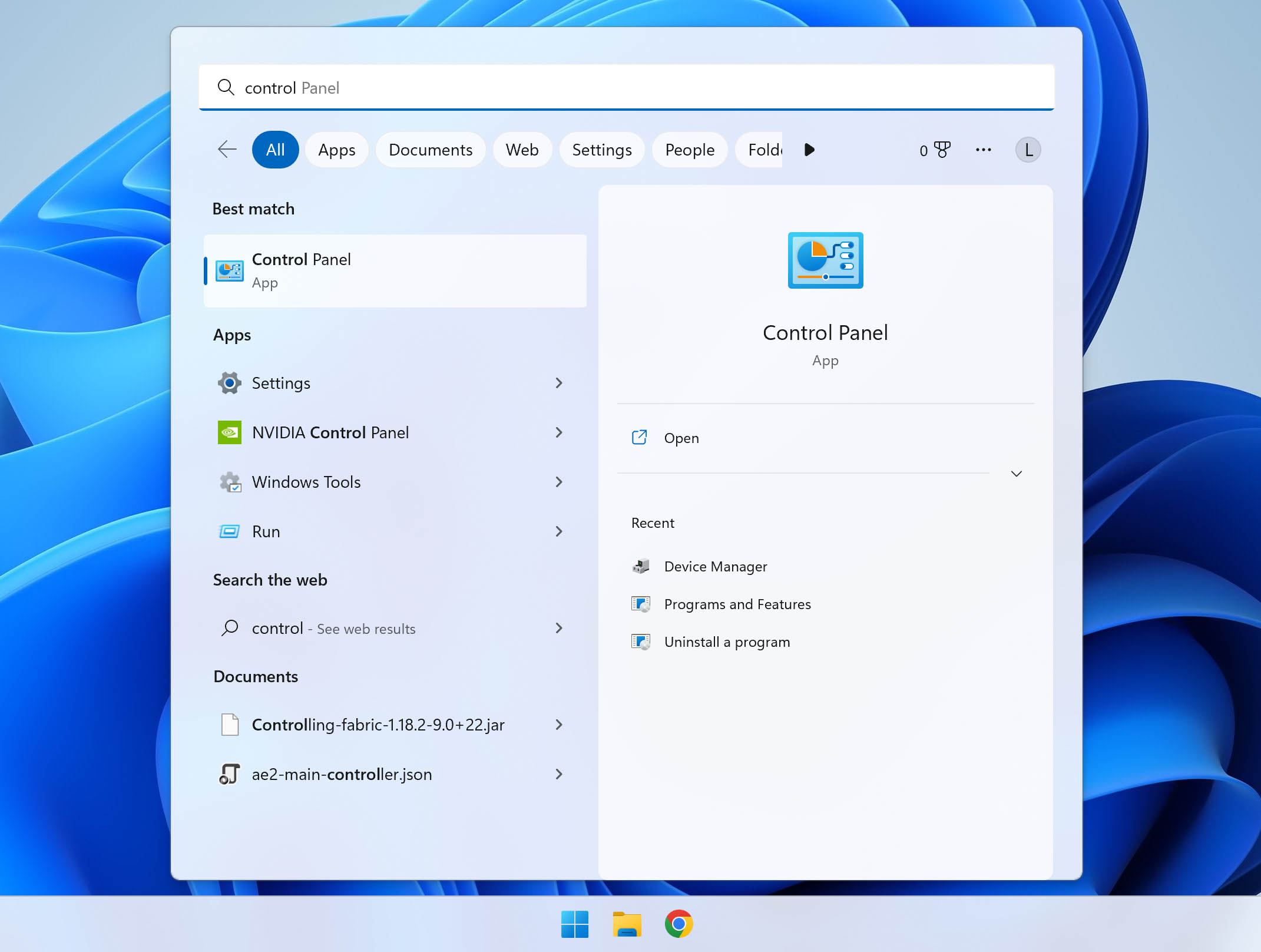The width and height of the screenshot is (1261, 952).
Task: Select Settings filter category
Action: tap(601, 150)
